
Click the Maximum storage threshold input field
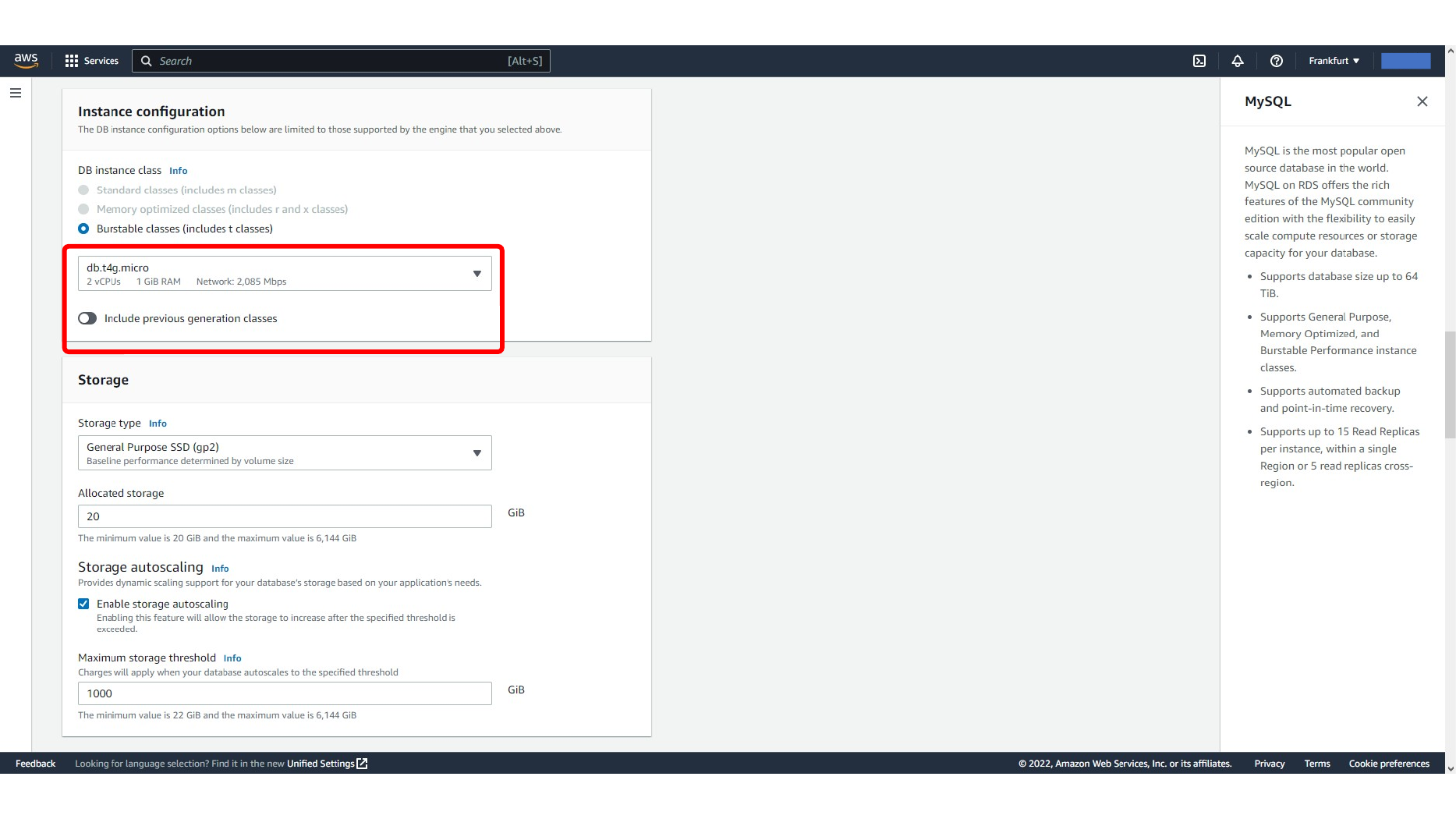[285, 693]
